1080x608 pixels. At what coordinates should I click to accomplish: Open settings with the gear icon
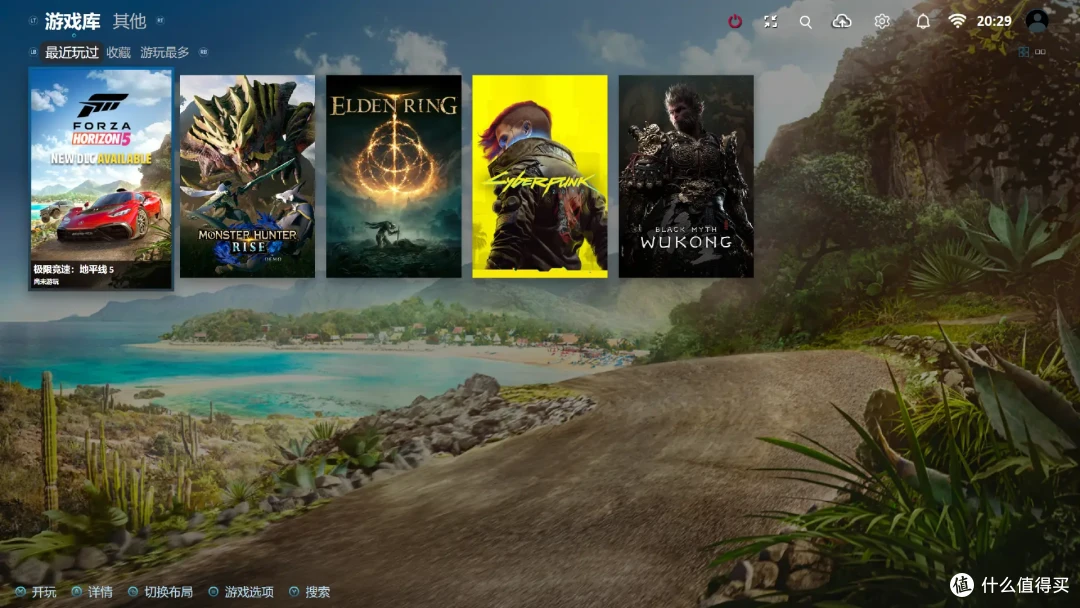point(882,21)
